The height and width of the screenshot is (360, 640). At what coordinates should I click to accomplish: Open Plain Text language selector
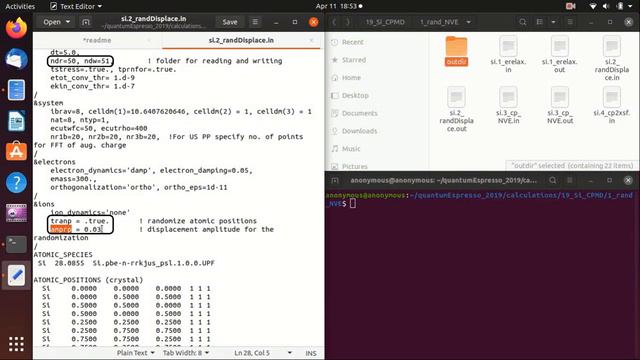point(136,353)
